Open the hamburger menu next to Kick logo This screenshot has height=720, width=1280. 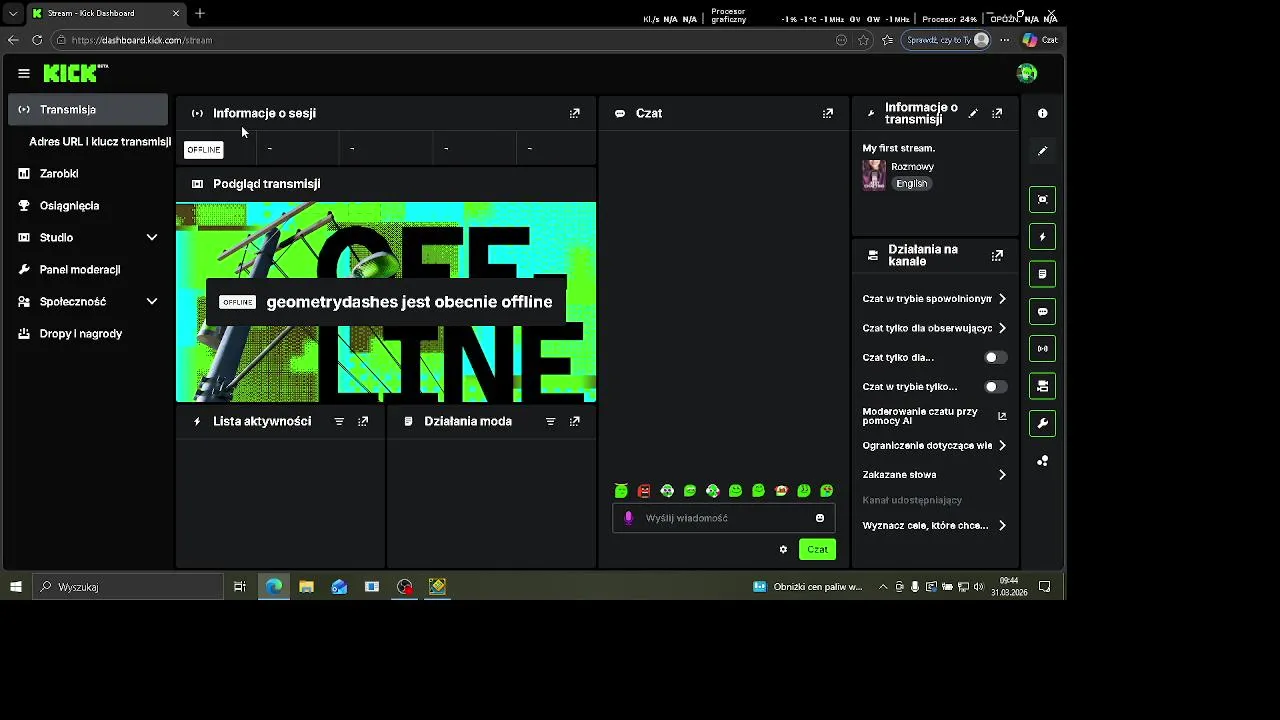pos(24,73)
